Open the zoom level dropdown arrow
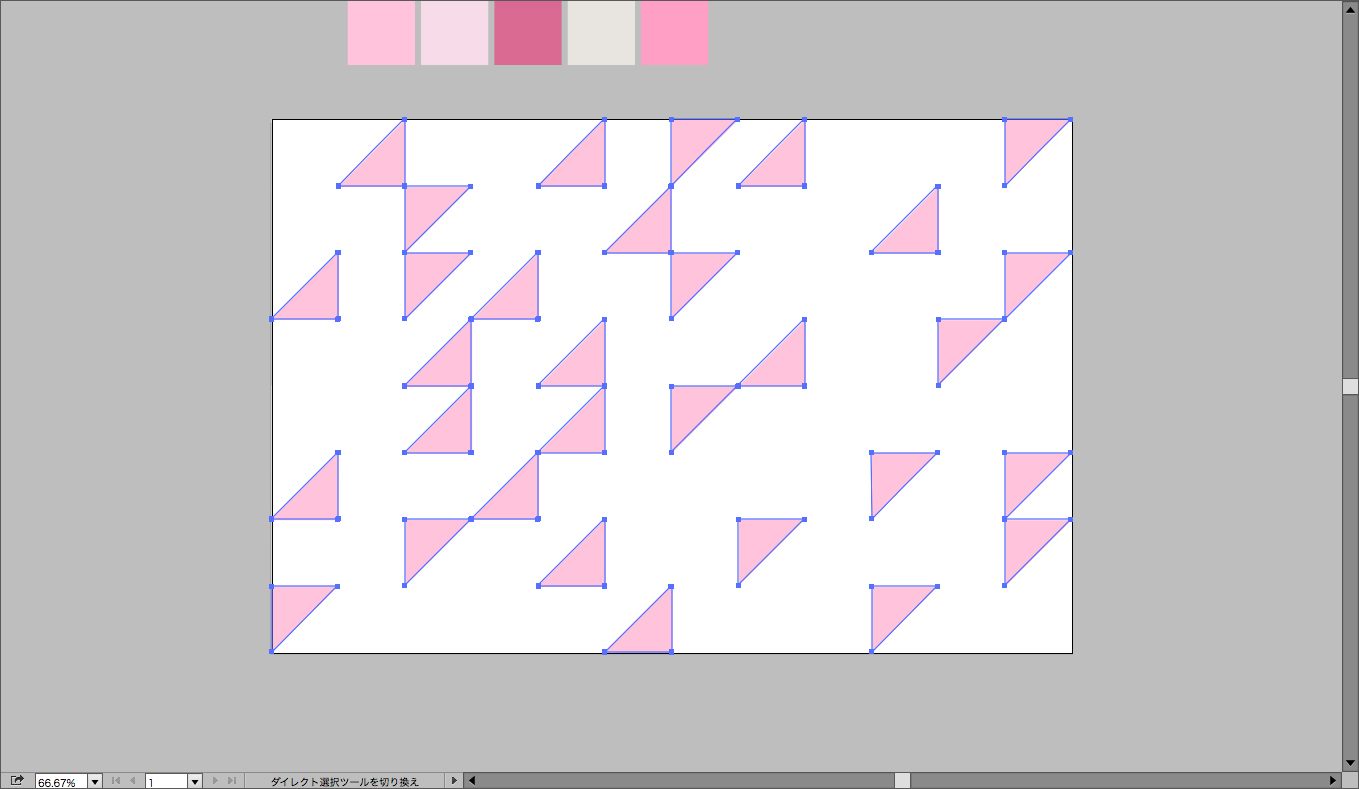The image size is (1359, 789). pos(95,781)
